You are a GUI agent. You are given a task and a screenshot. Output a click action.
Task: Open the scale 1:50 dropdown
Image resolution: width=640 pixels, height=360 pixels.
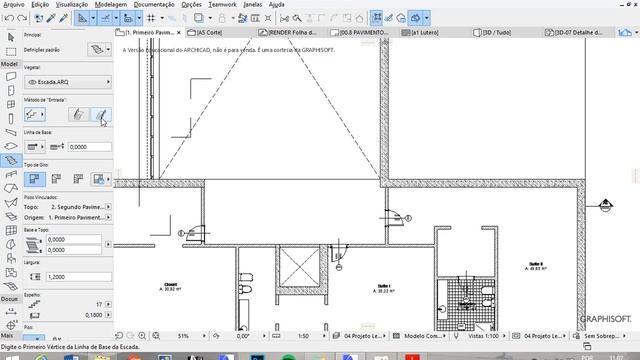[x=324, y=336]
